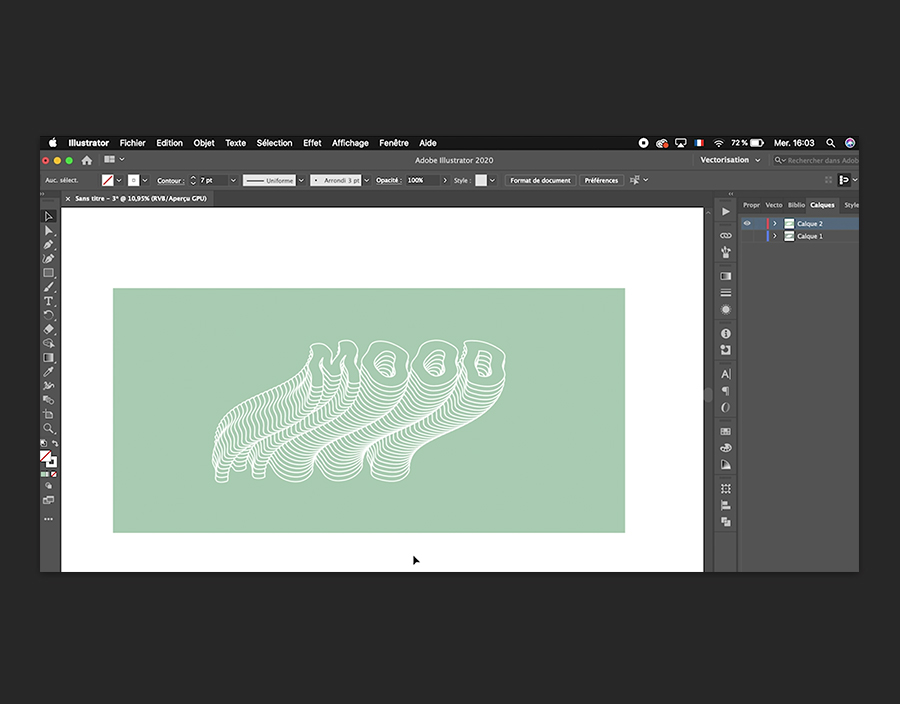Select the Selection (black arrow) tool
The height and width of the screenshot is (704, 900).
[x=49, y=216]
